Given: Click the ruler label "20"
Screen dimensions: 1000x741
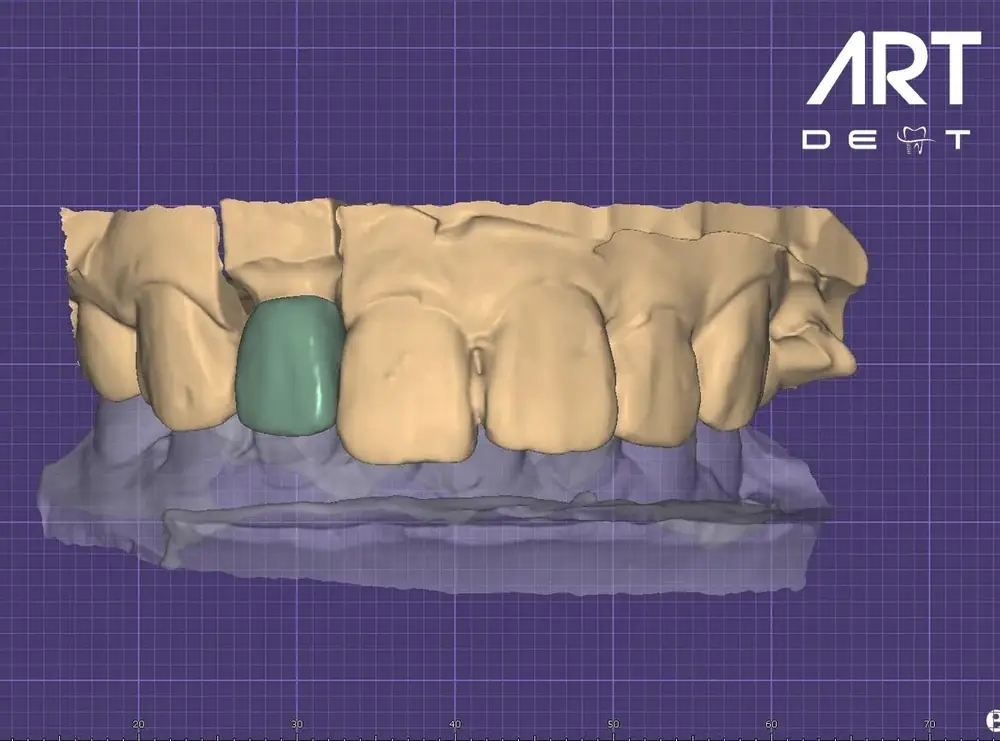Looking at the screenshot, I should pos(138,724).
